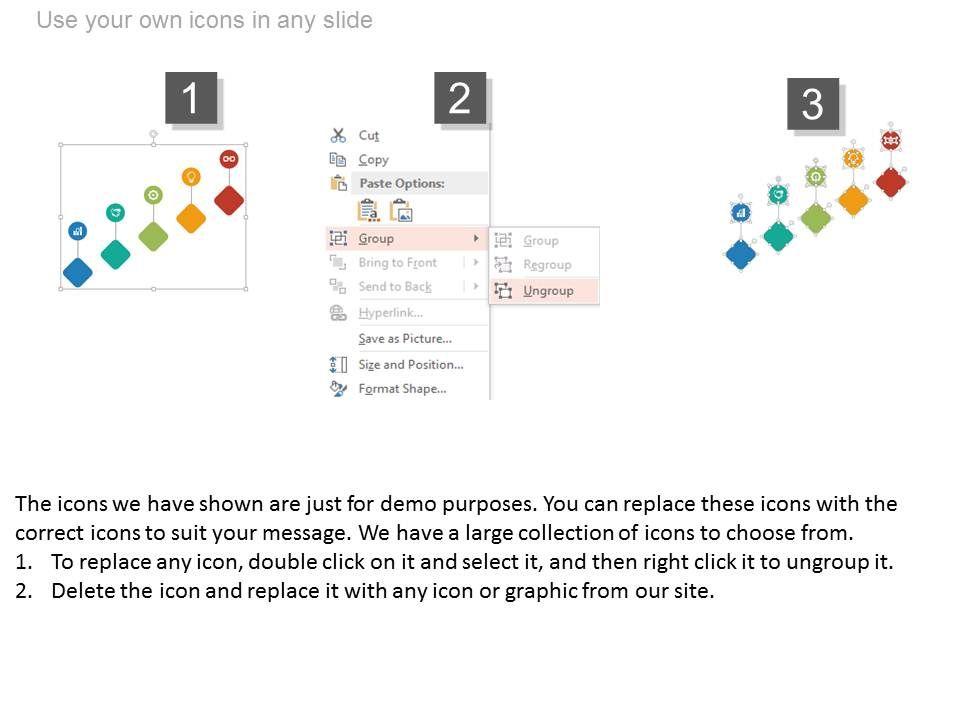
Task: Click the teal handshake icon in diagram 1
Action: pos(116,212)
